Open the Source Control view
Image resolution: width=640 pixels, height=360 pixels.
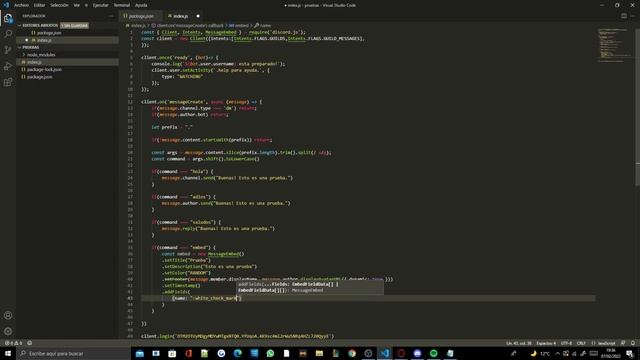(x=8, y=50)
